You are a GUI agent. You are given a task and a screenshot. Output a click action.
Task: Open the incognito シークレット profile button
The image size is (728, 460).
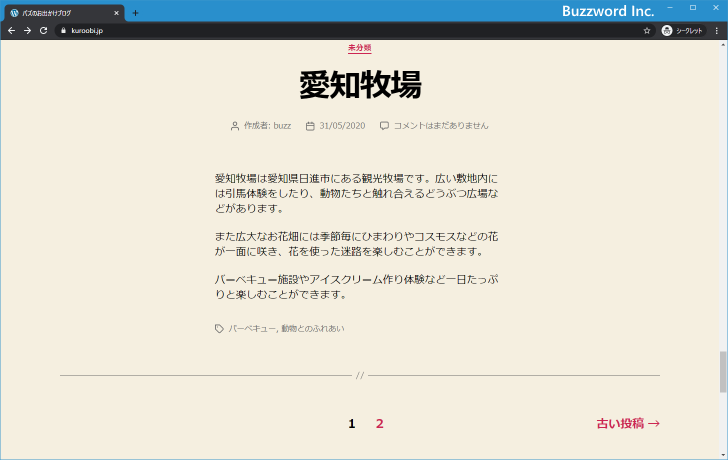pyautogui.click(x=683, y=31)
